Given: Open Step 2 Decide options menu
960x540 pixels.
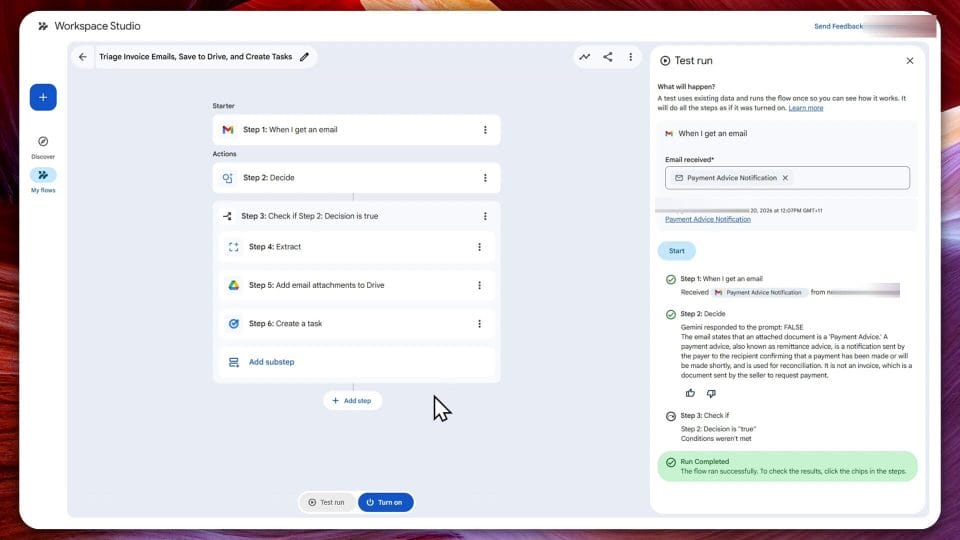Looking at the screenshot, I should coord(485,178).
